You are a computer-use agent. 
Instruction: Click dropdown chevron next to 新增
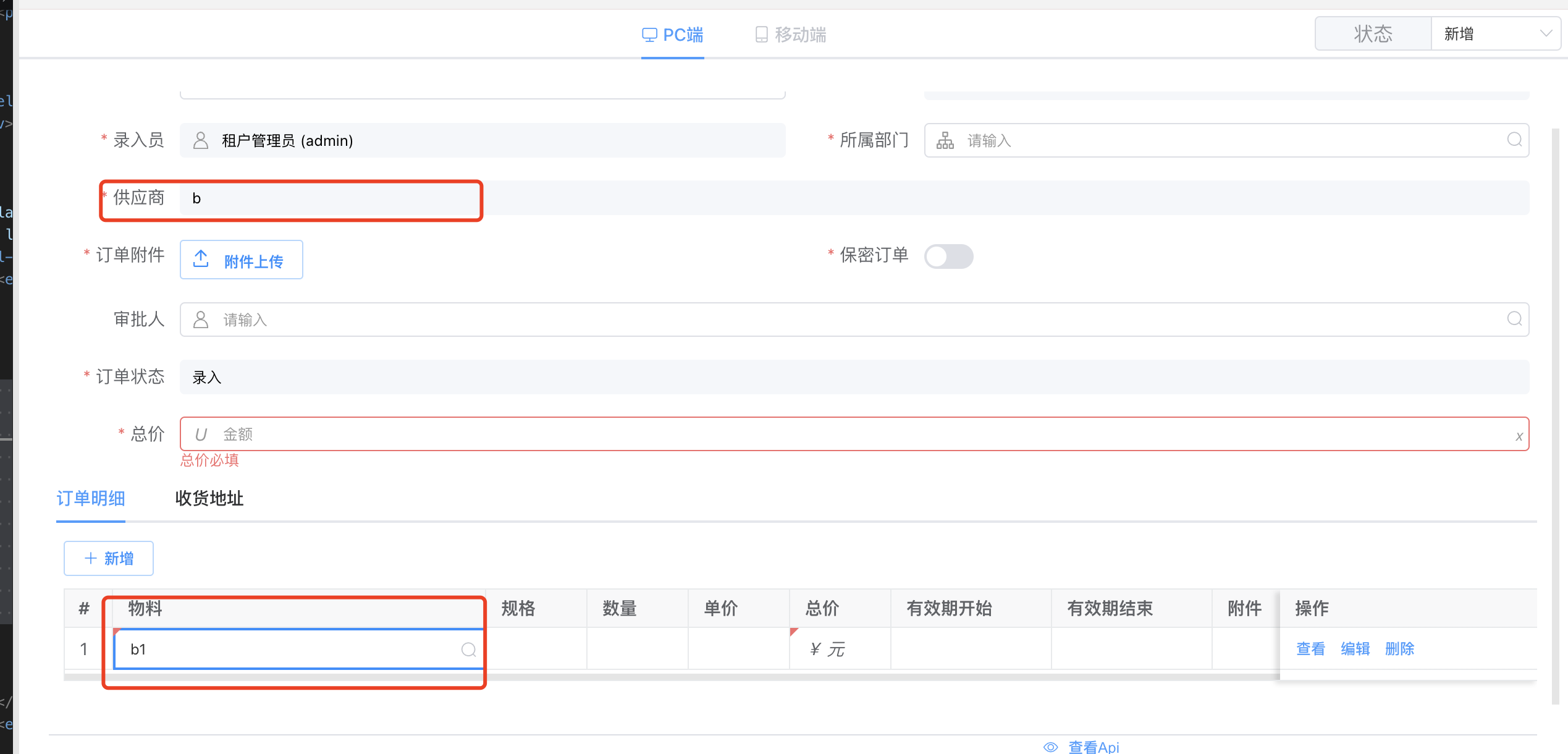[1546, 34]
